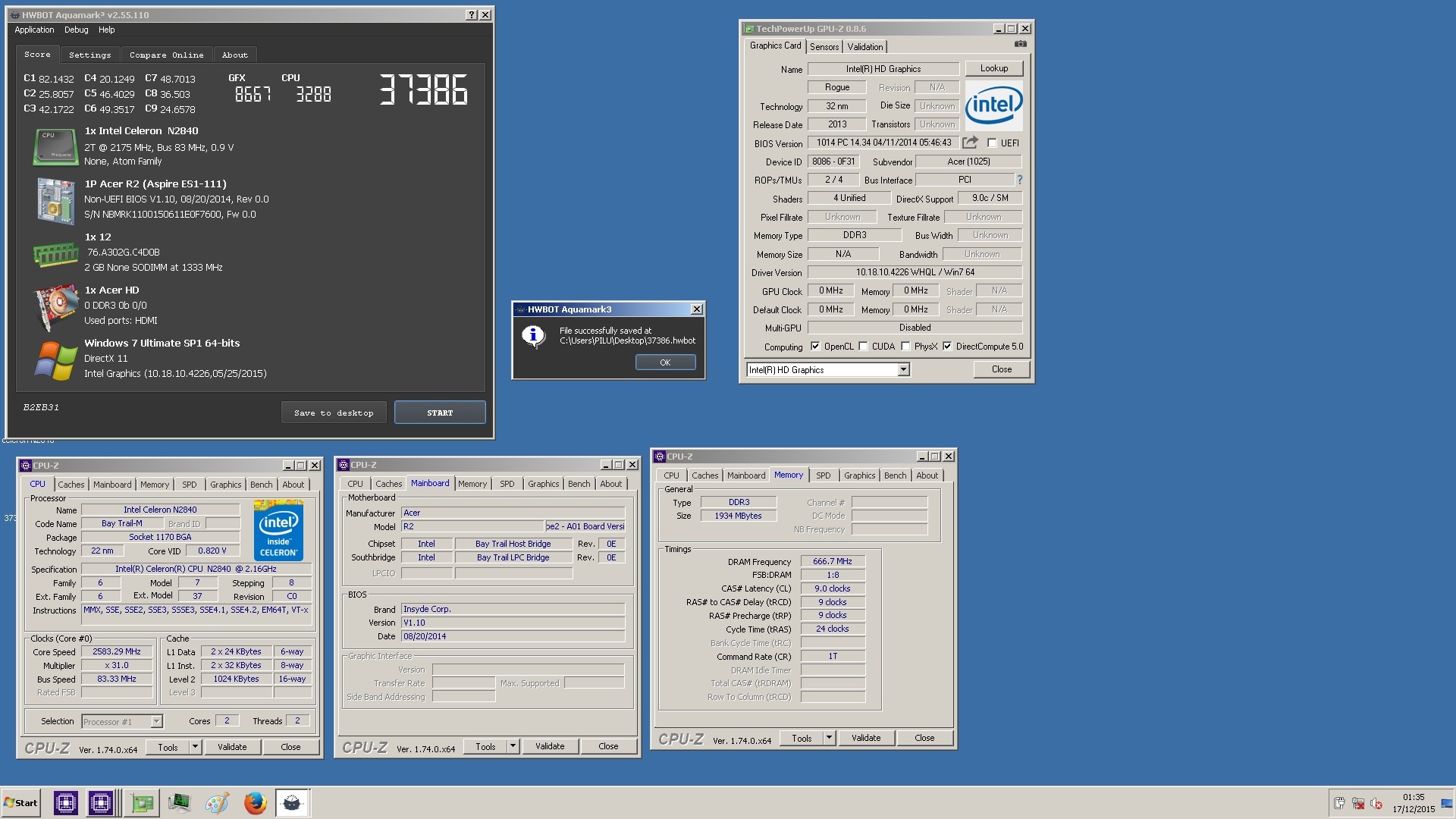The height and width of the screenshot is (819, 1456).
Task: Click the Windows logo icon beside Windows 7 Ultimate
Action: point(55,360)
